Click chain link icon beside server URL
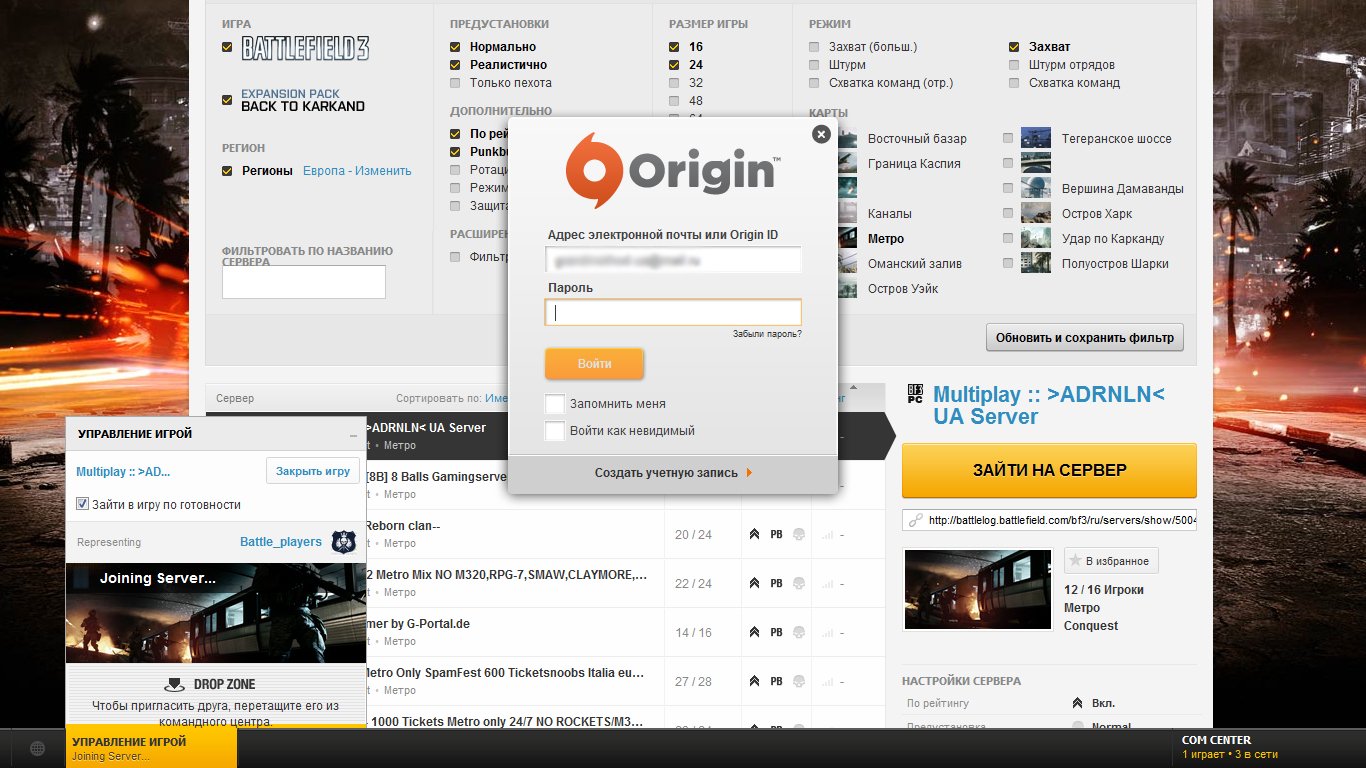 pos(914,520)
